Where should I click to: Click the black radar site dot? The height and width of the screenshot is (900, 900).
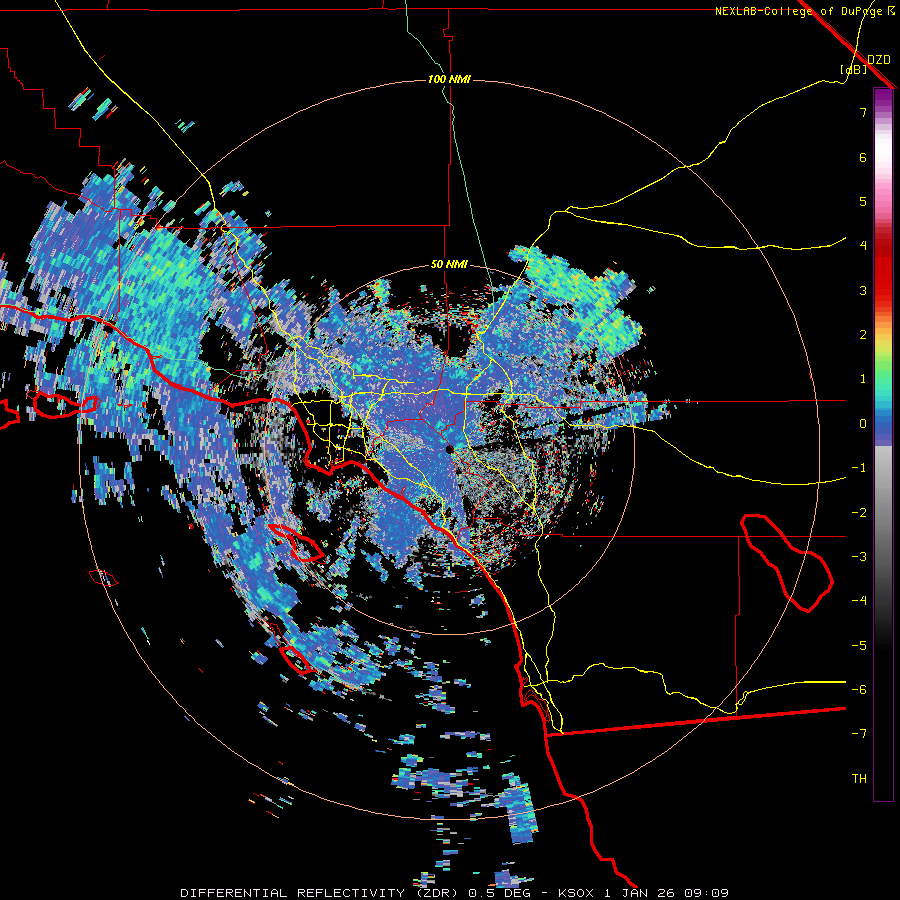[449, 449]
